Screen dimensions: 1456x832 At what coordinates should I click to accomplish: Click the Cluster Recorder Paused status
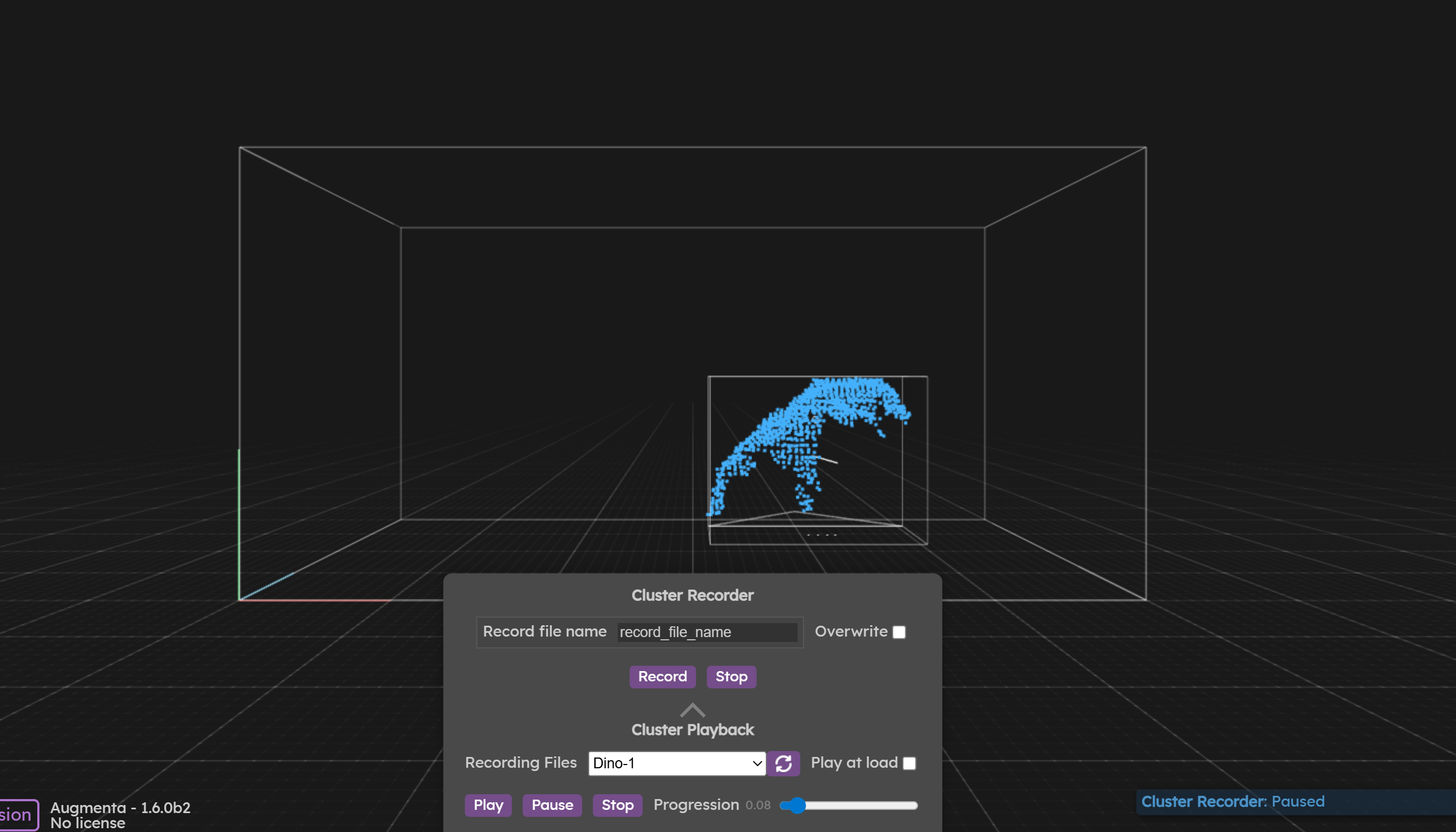1232,801
